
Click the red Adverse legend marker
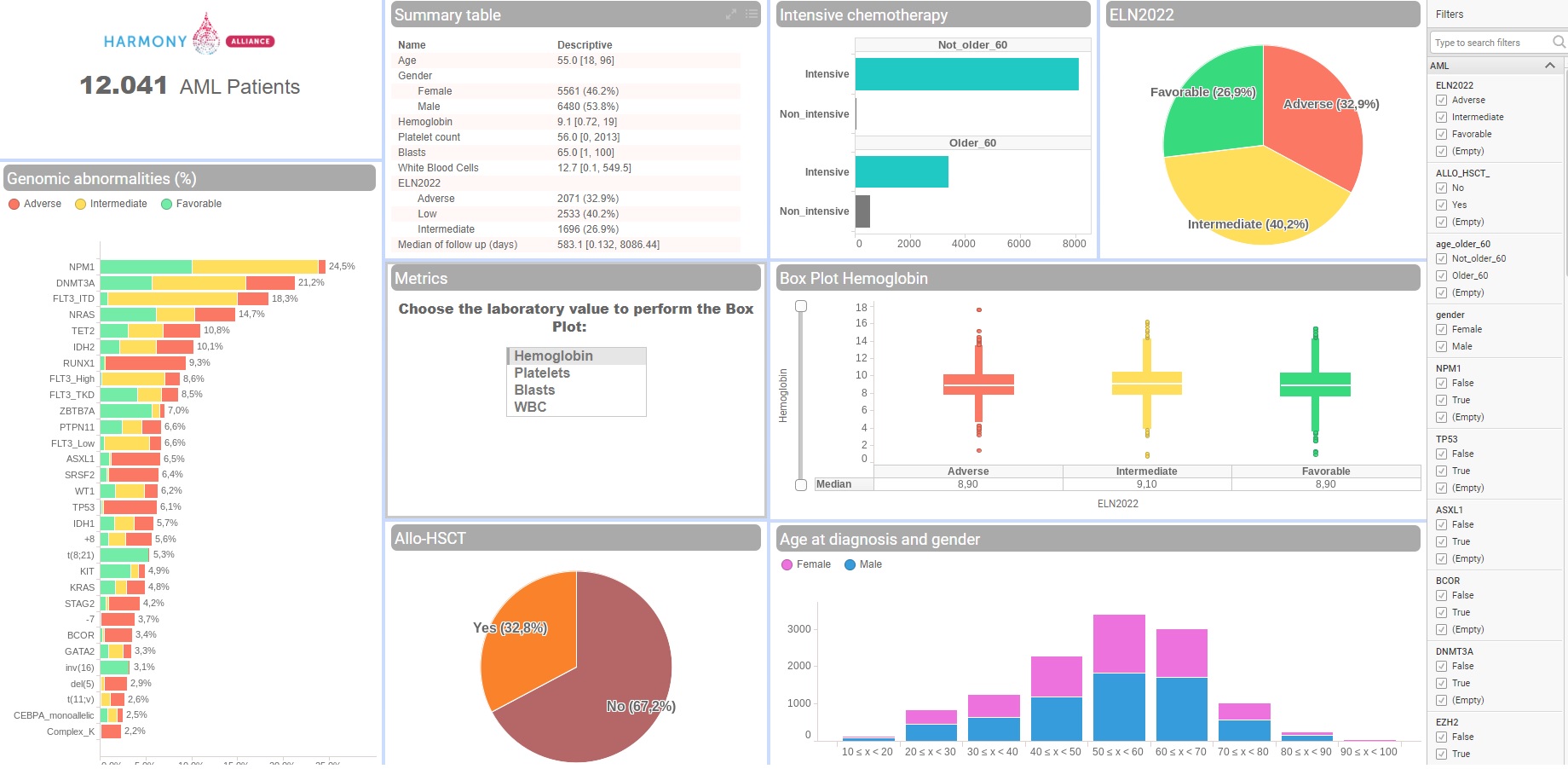[x=14, y=204]
